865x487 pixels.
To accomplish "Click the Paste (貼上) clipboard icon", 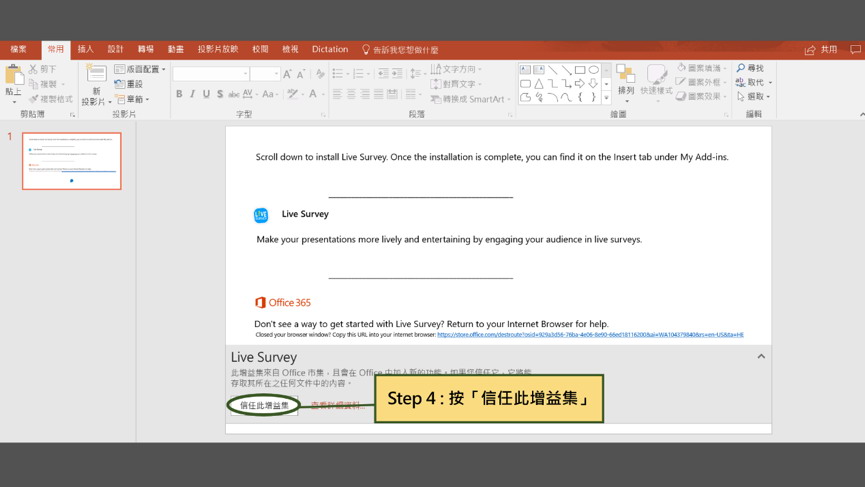I will pyautogui.click(x=14, y=76).
